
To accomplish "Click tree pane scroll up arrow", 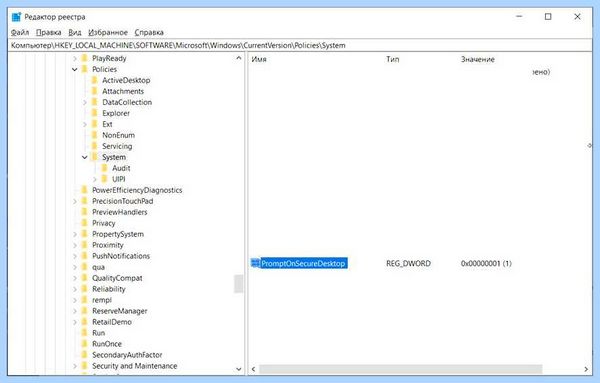I will [239, 58].
